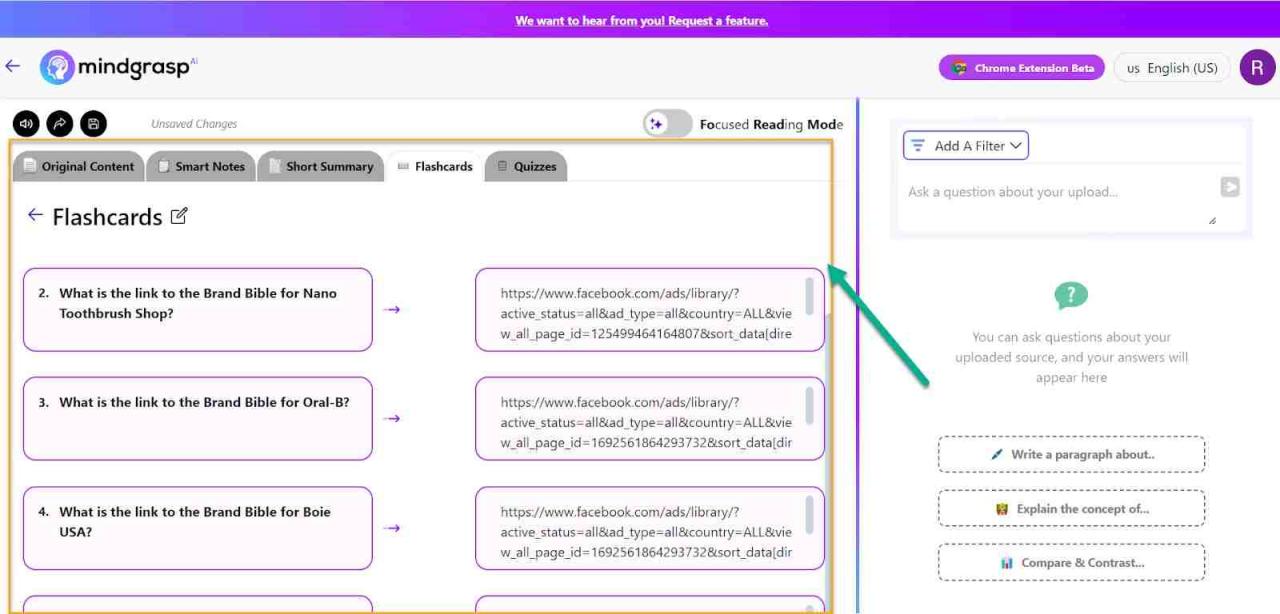Image resolution: width=1280 pixels, height=614 pixels.
Task: Edit the Flashcards title with the pencil icon
Action: 179,215
